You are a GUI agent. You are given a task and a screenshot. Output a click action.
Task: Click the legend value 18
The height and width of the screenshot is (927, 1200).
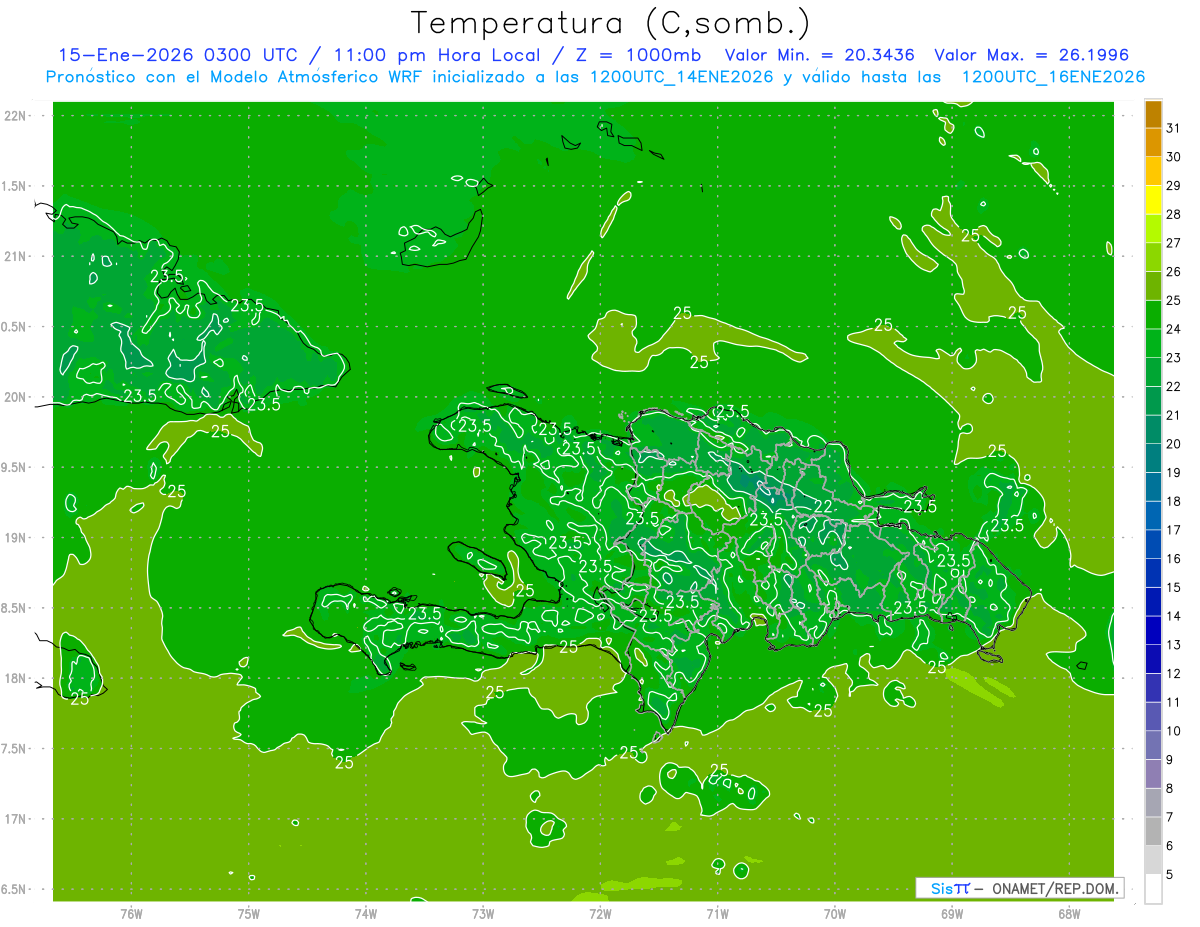(1174, 501)
